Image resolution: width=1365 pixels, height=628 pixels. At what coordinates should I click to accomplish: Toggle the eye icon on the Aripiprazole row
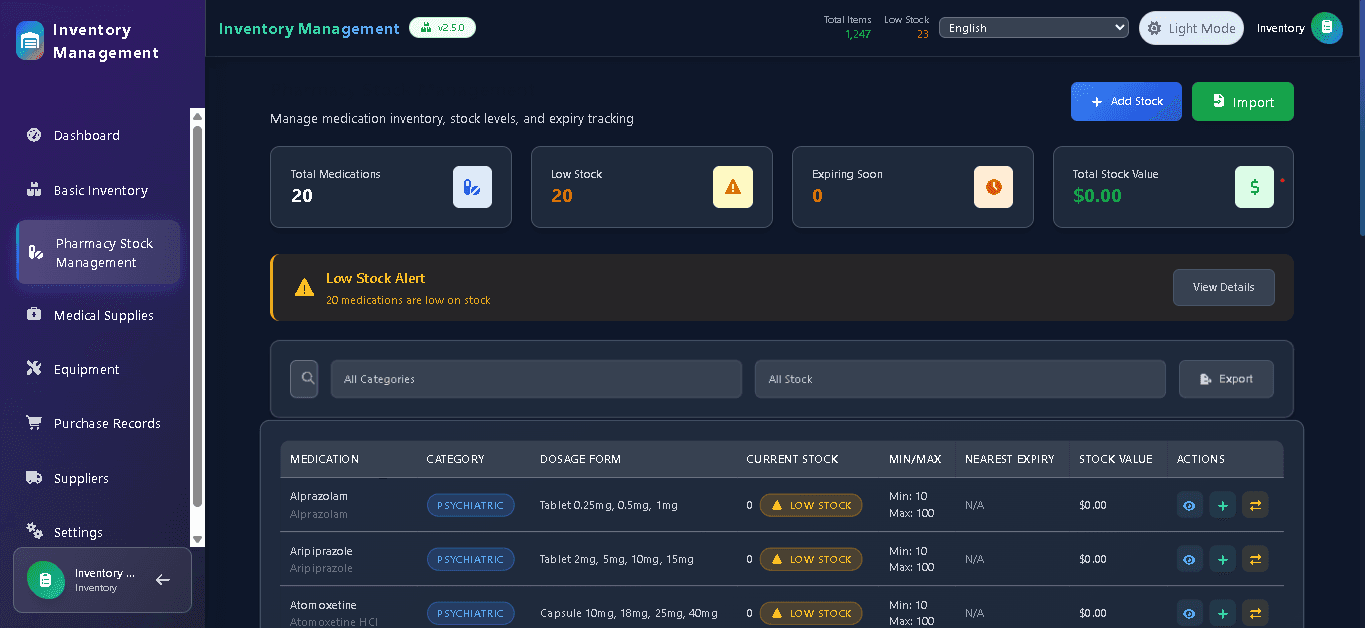click(x=1189, y=559)
